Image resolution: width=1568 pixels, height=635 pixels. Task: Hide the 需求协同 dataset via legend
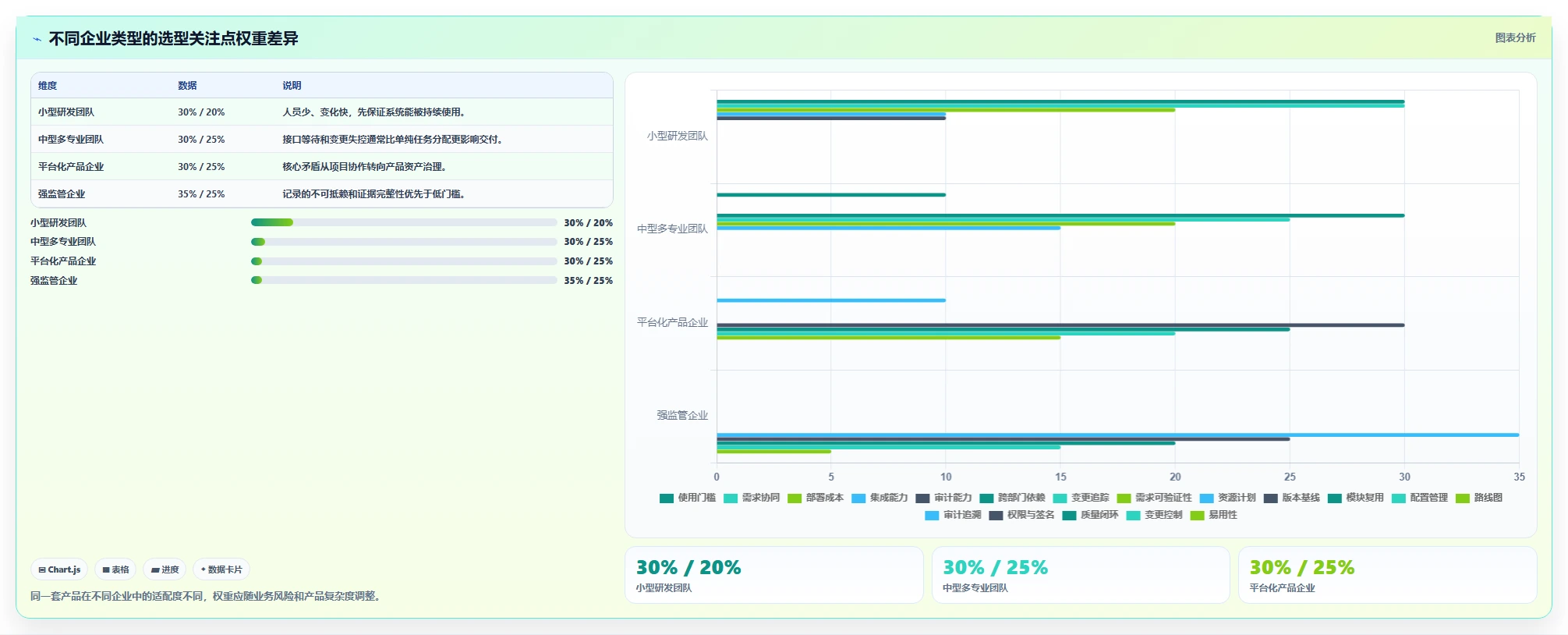[752, 498]
